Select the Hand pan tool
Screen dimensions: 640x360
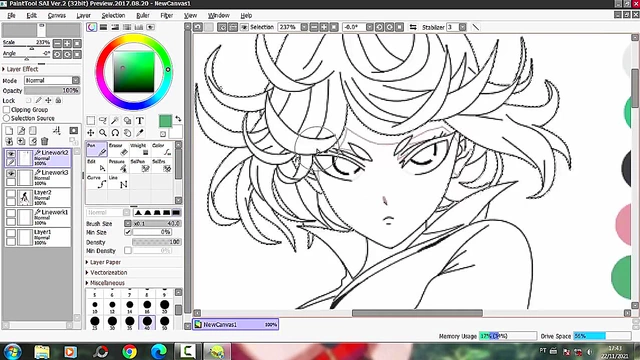[127, 133]
